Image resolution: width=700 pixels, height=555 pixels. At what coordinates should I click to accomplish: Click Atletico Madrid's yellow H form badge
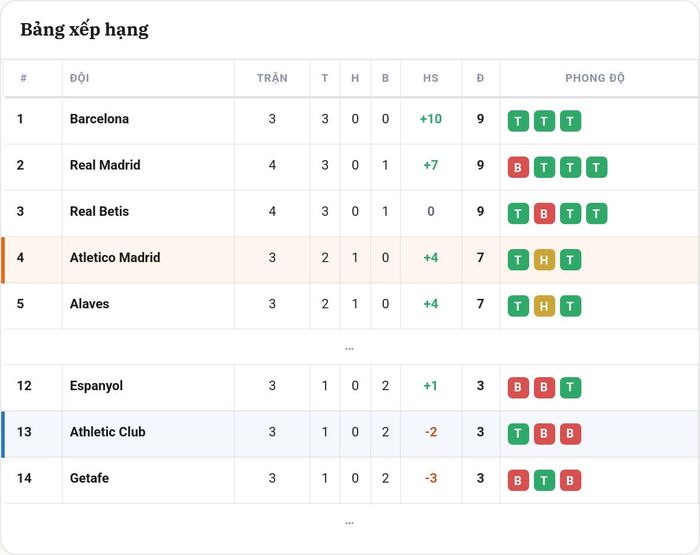point(544,260)
